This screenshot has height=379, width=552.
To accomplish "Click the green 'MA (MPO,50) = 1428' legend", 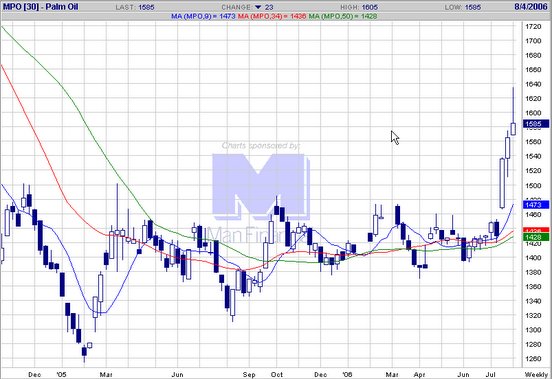I will (343, 16).
